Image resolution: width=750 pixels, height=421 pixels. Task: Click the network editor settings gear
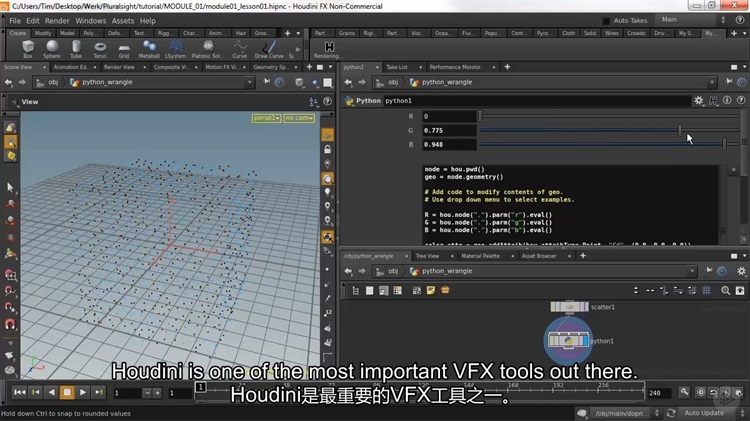point(741,271)
